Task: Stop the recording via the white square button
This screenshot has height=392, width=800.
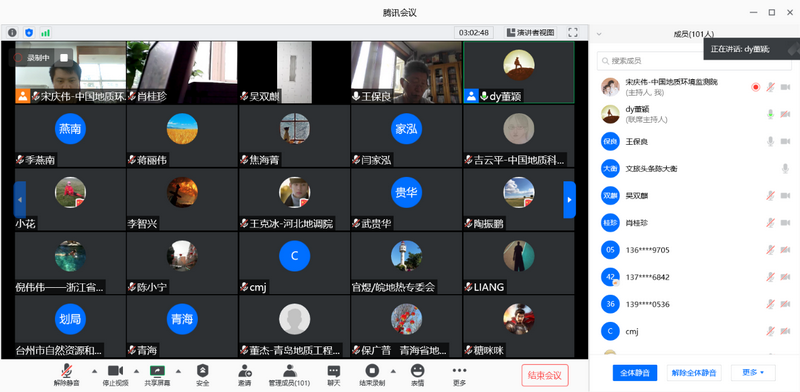Action: pyautogui.click(x=64, y=58)
